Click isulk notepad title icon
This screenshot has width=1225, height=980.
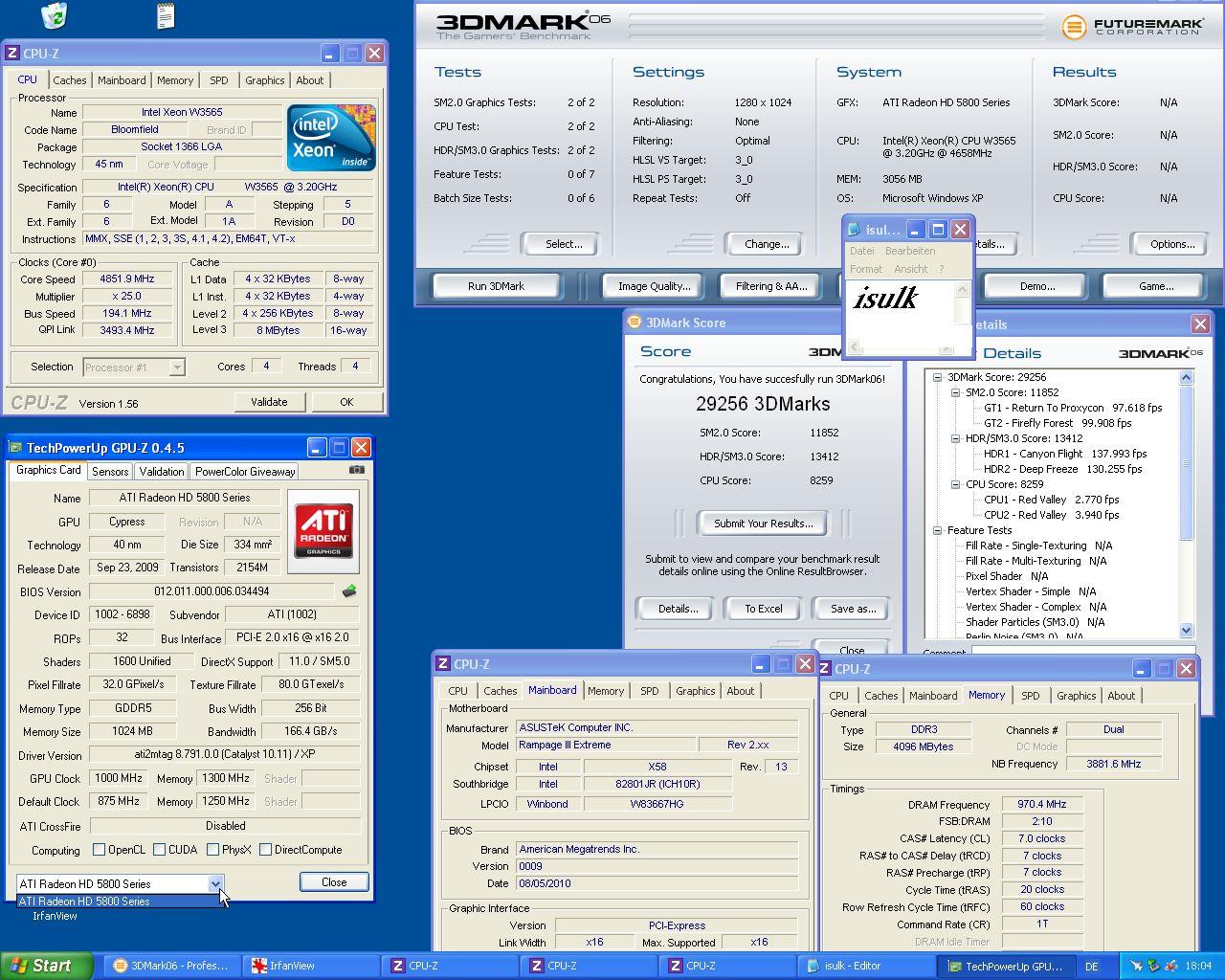pyautogui.click(x=854, y=230)
